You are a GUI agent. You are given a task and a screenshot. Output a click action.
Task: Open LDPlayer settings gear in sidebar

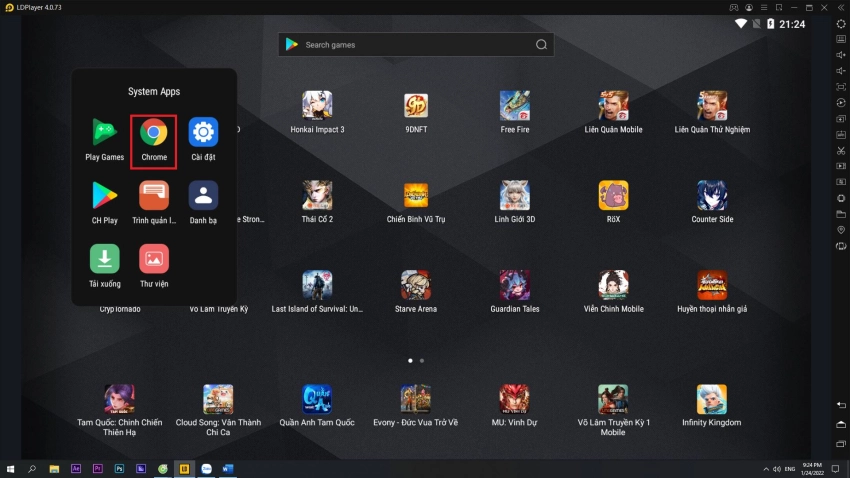click(x=840, y=24)
